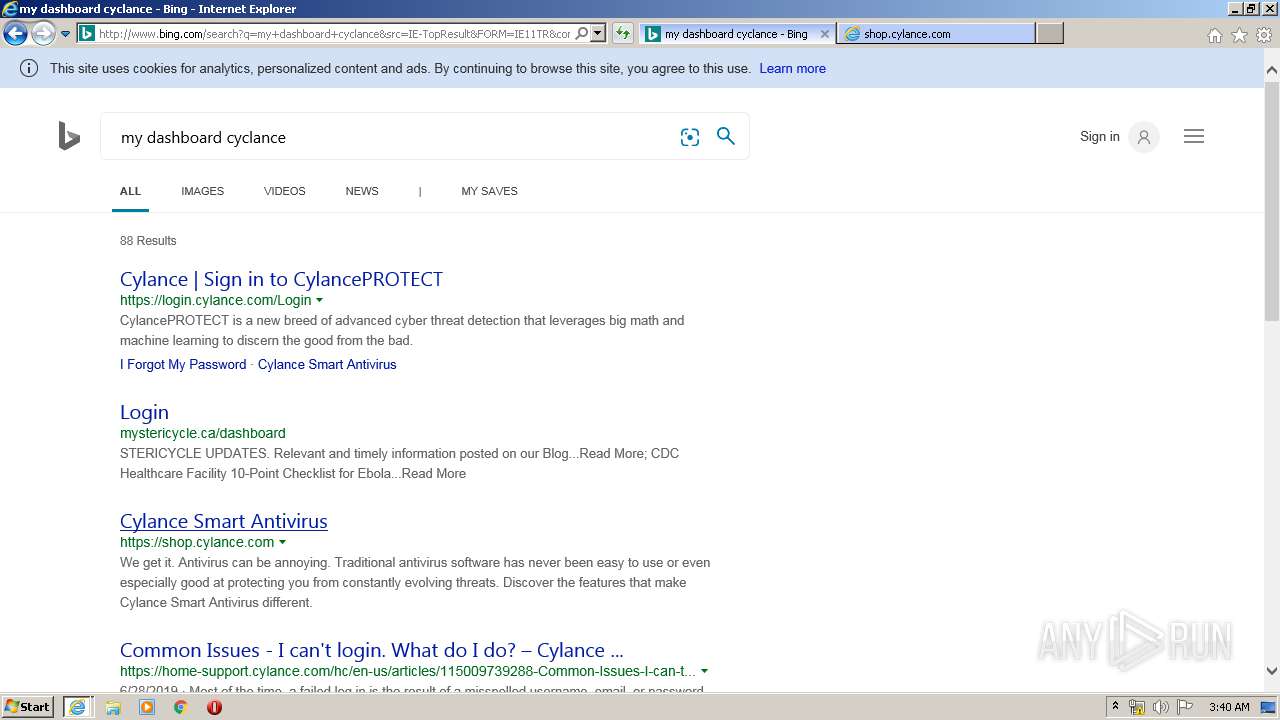The image size is (1280, 720).
Task: Open Common Issues I can't login result
Action: point(371,650)
